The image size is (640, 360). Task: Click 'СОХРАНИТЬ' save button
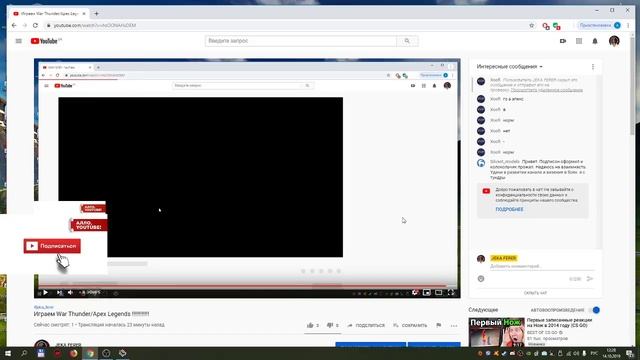410,325
